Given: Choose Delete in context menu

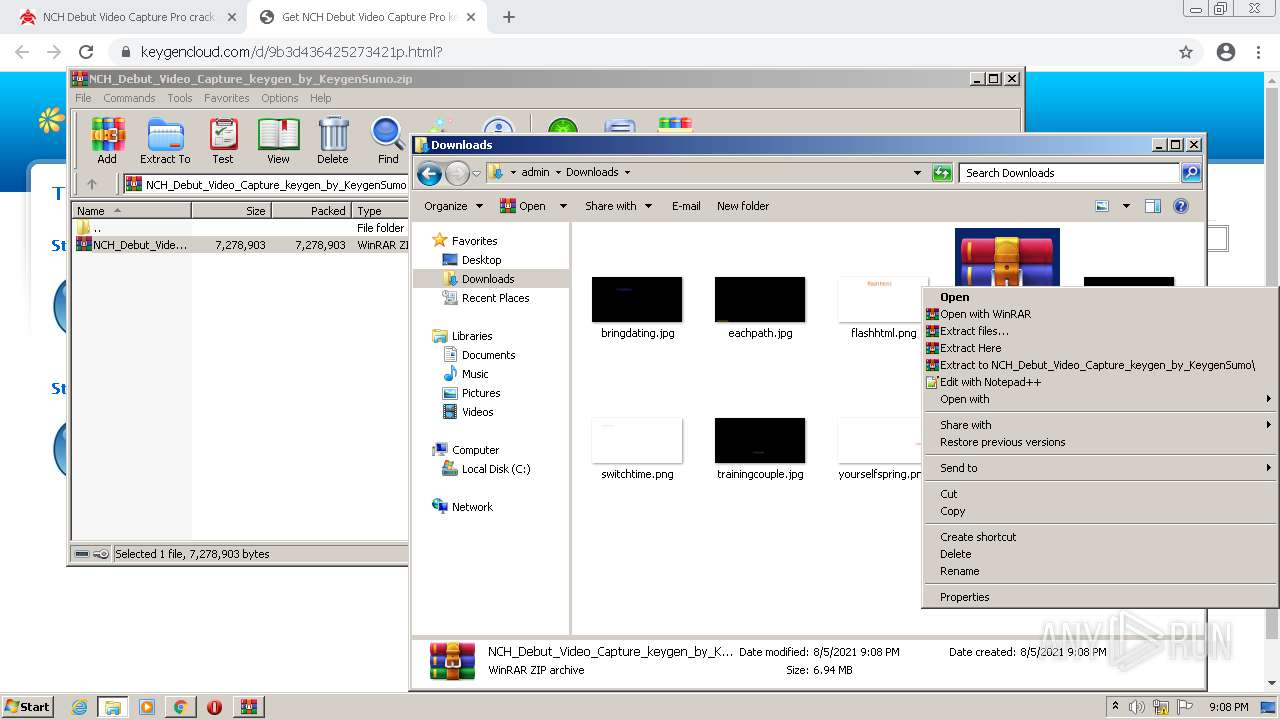Looking at the screenshot, I should [1100, 554].
